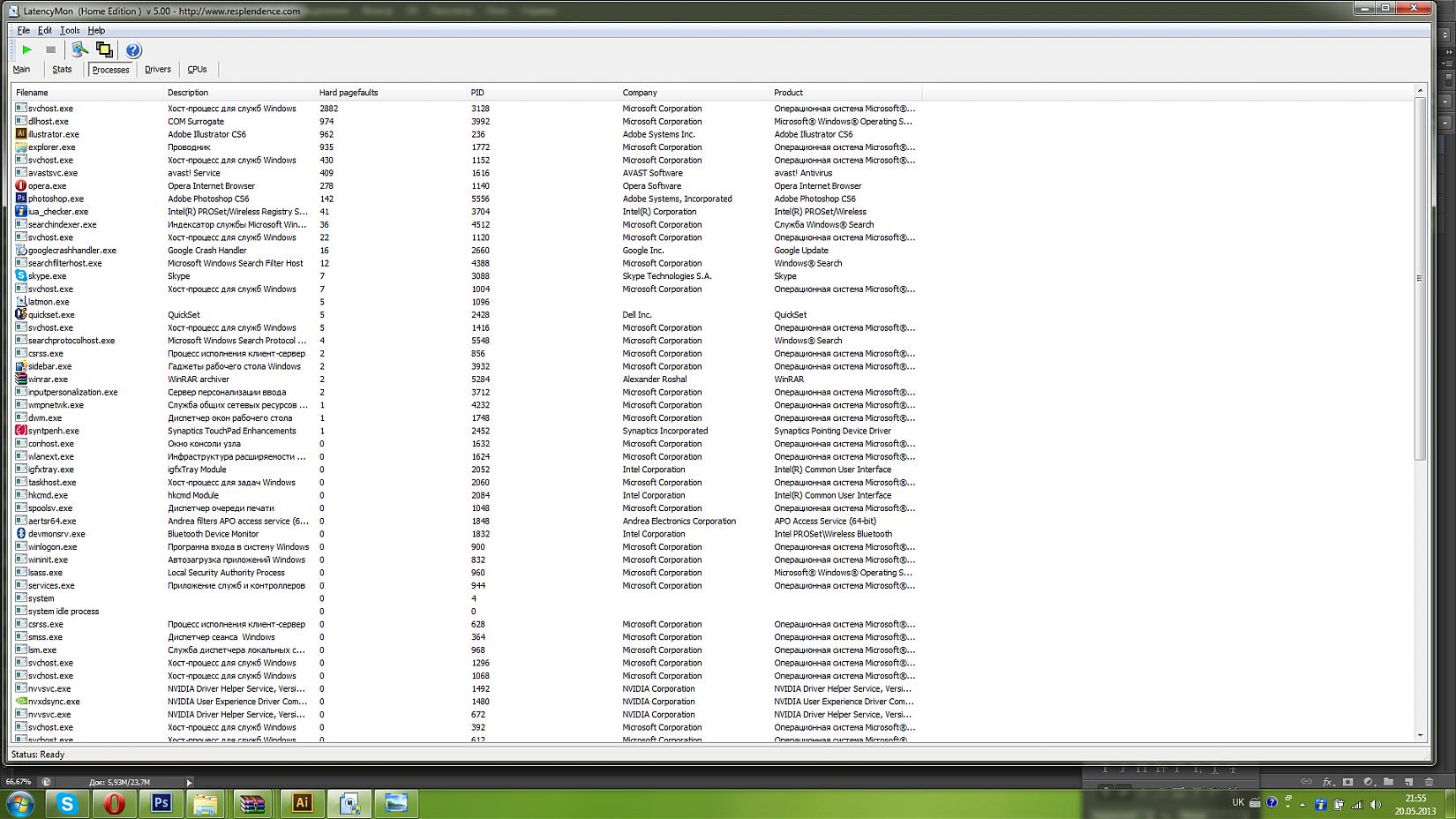Open WinRAR from the taskbar
Screen dimensions: 1456x819
pos(253,803)
